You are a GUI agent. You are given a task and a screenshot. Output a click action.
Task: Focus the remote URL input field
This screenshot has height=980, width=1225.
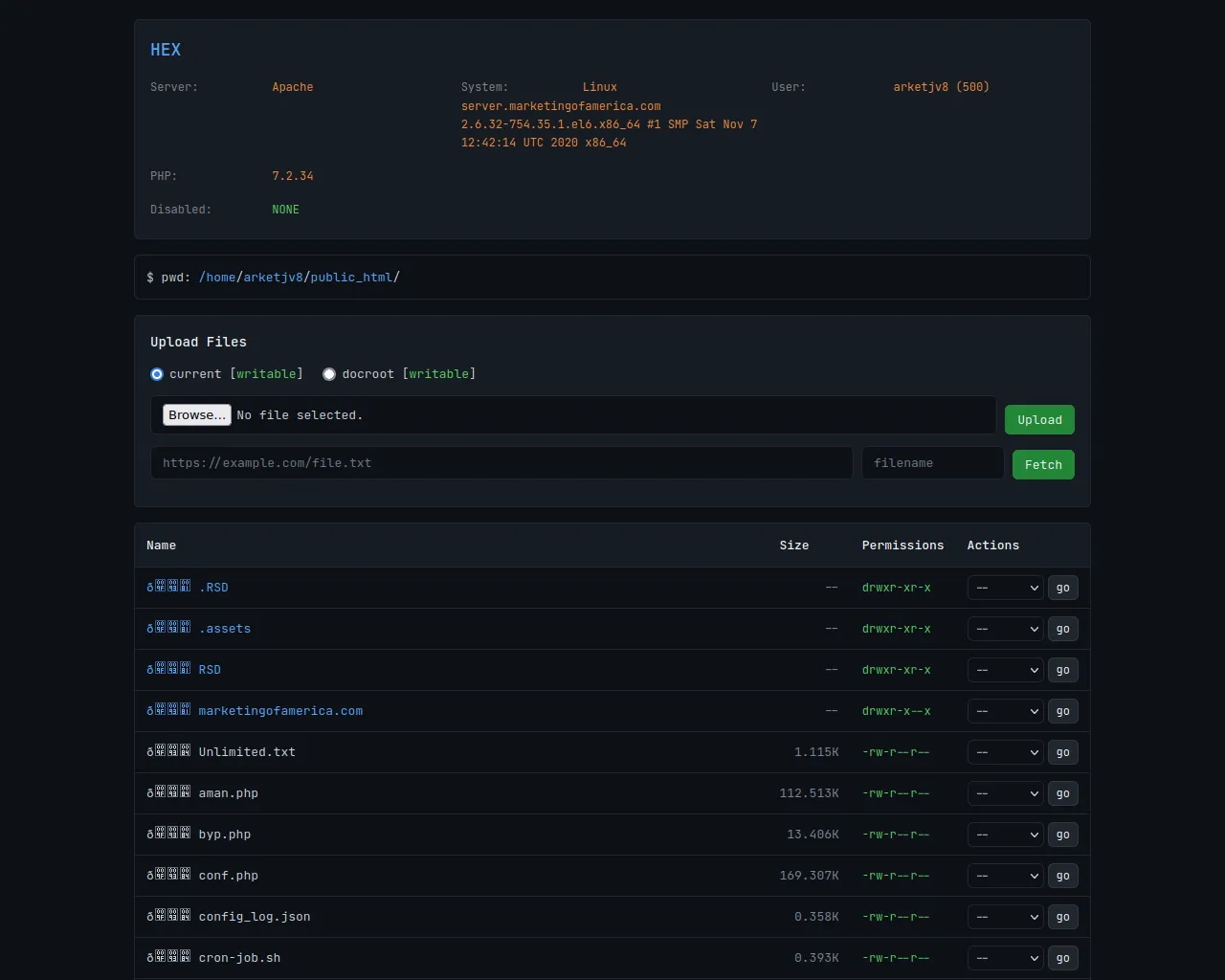click(x=501, y=463)
